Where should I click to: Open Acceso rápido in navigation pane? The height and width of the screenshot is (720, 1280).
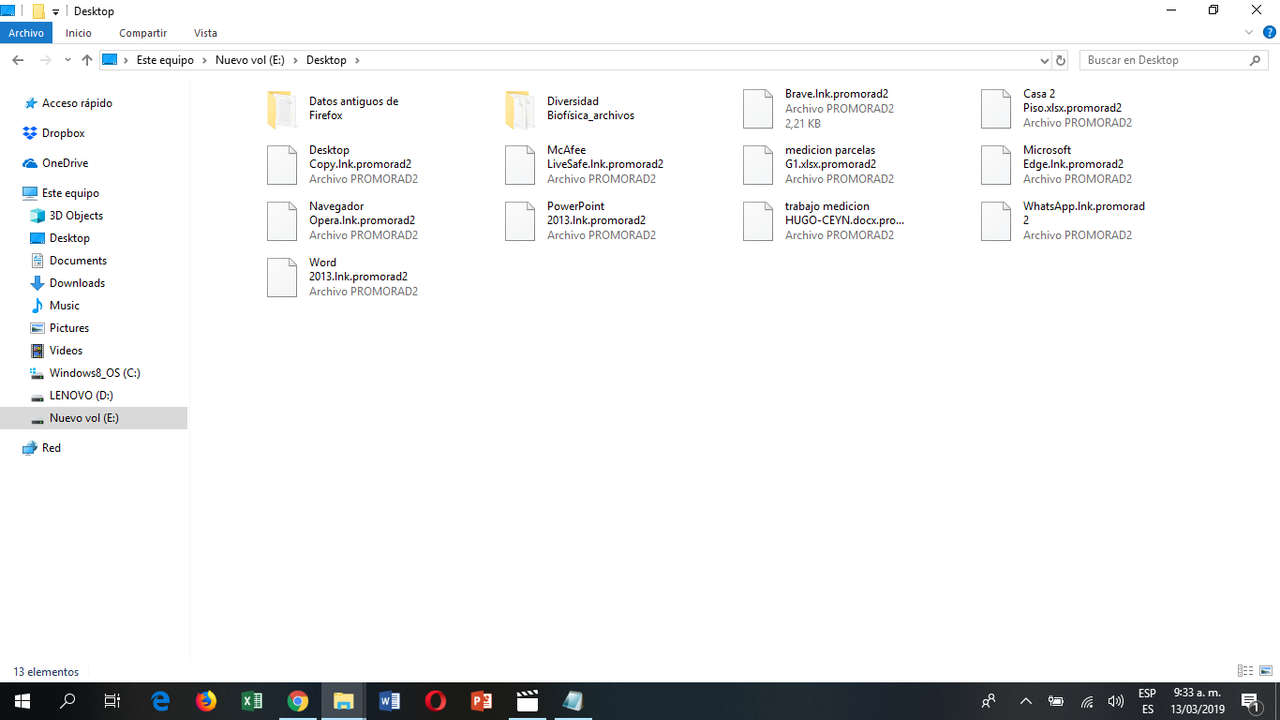point(77,103)
